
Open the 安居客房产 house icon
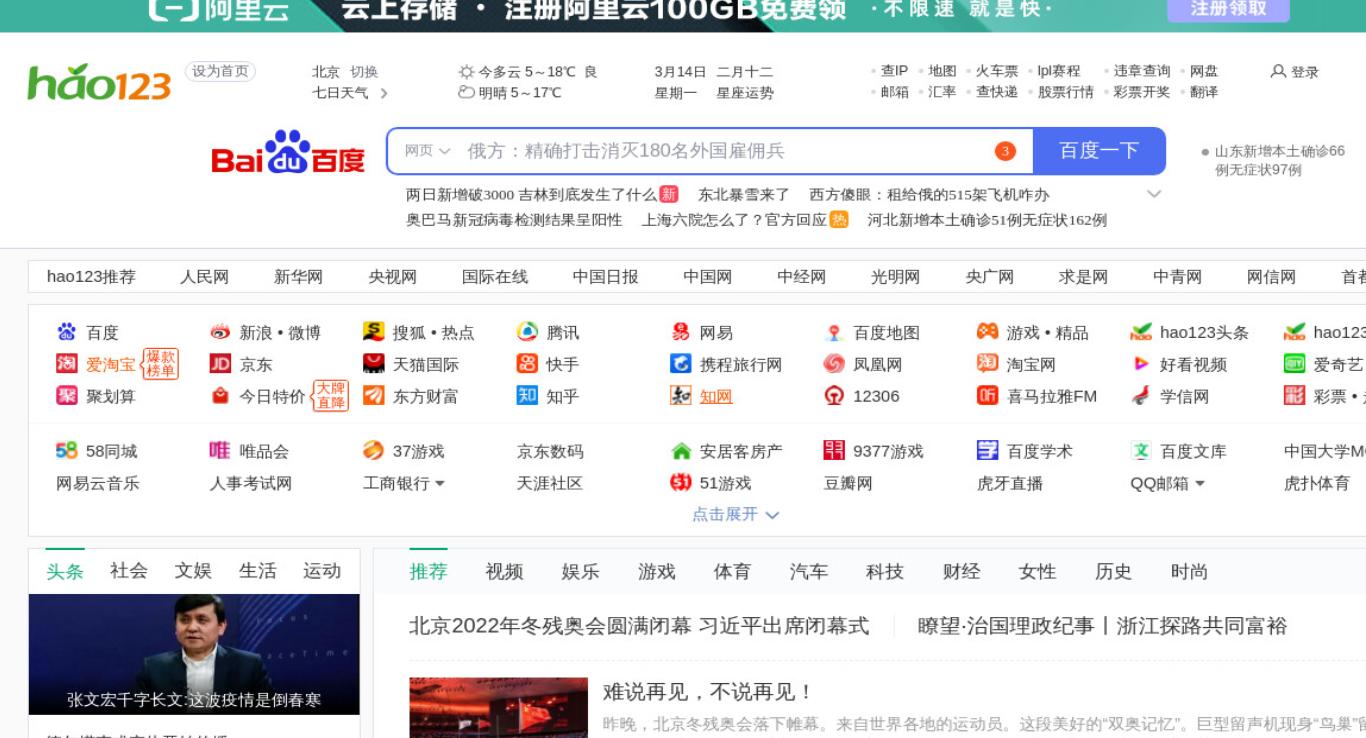tap(680, 452)
